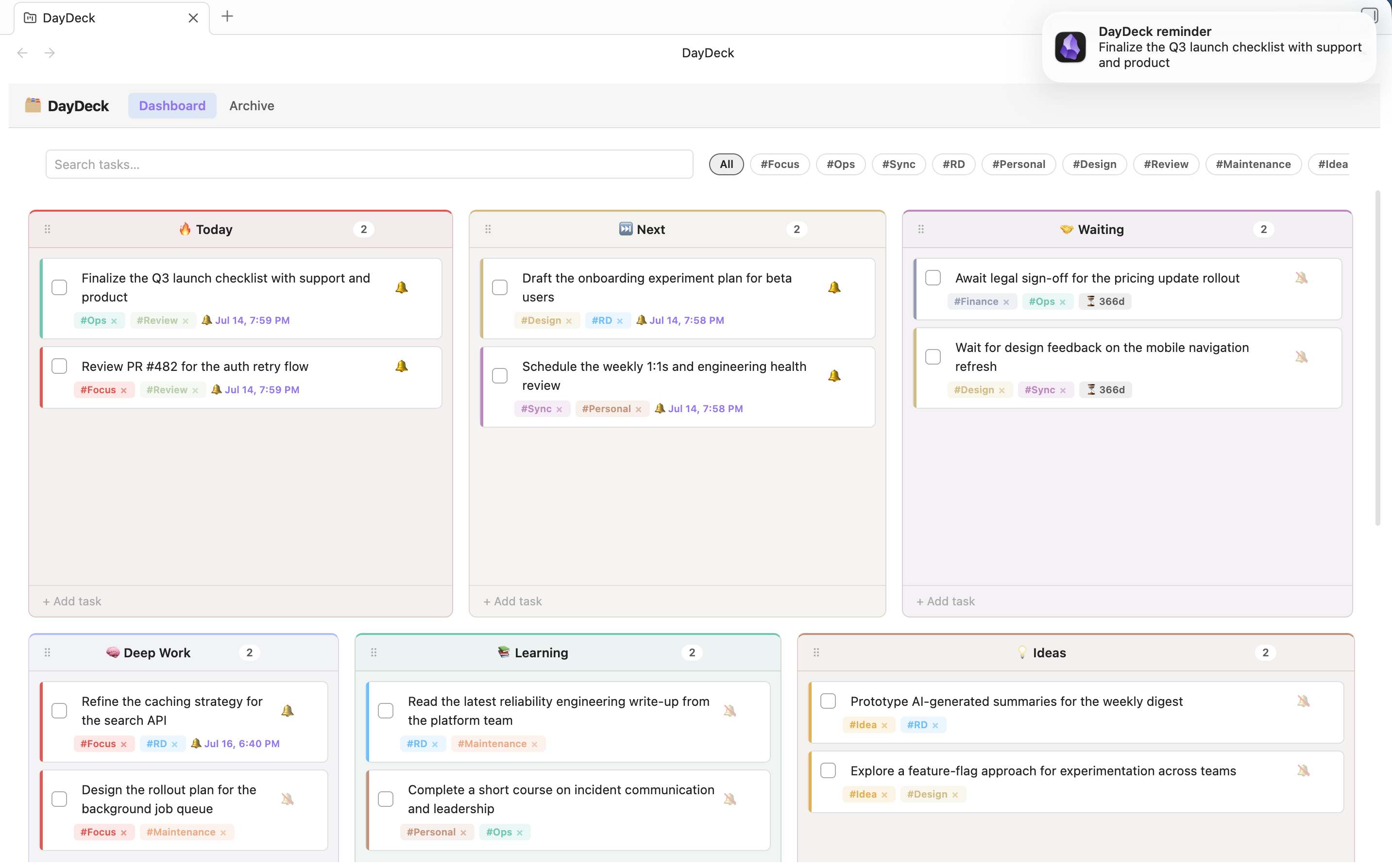The width and height of the screenshot is (1392, 868).
Task: Click muted bell on Prototype AI-generated summaries task
Action: [x=1303, y=701]
